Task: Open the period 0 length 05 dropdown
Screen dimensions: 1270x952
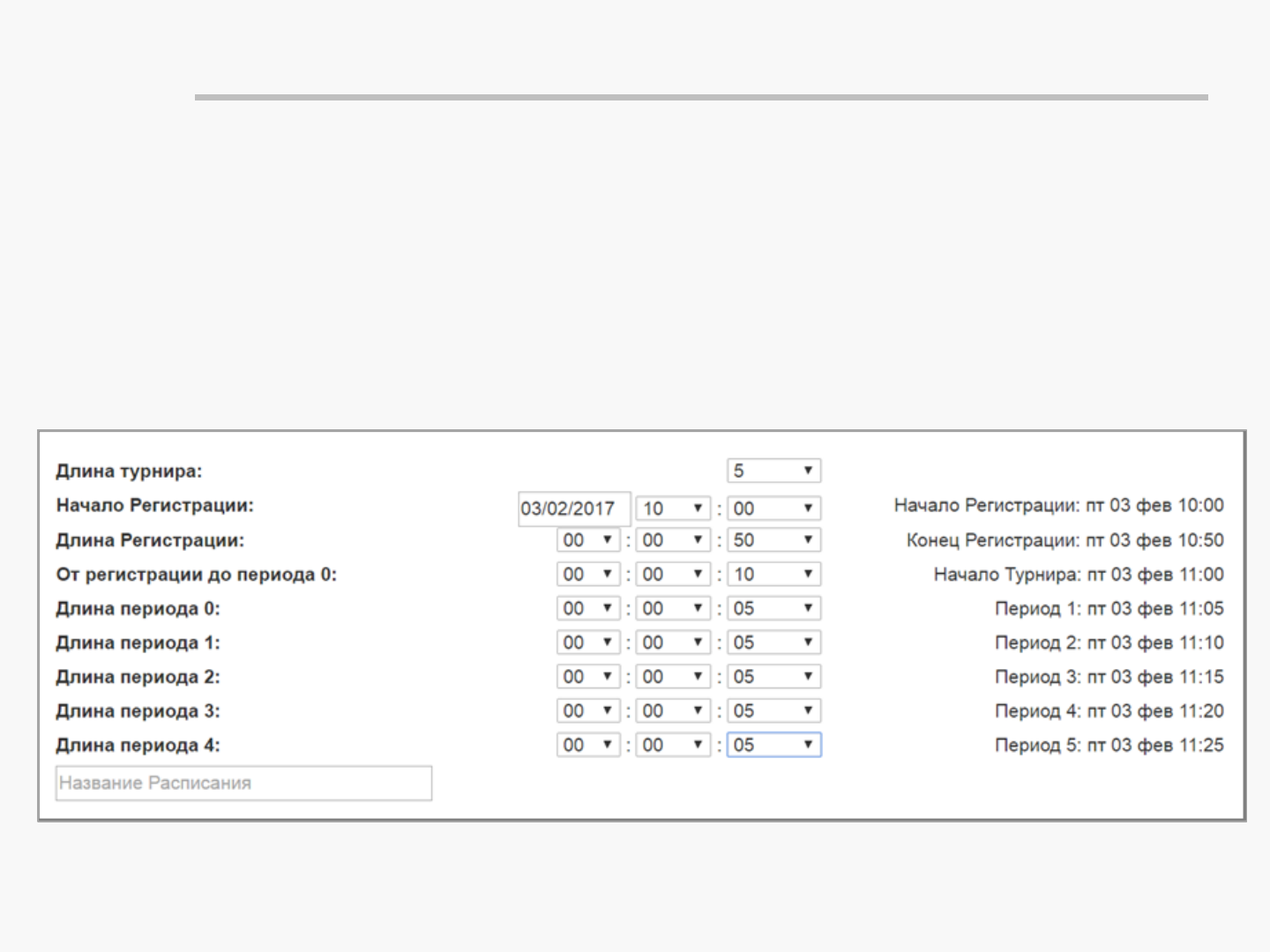Action: (773, 608)
